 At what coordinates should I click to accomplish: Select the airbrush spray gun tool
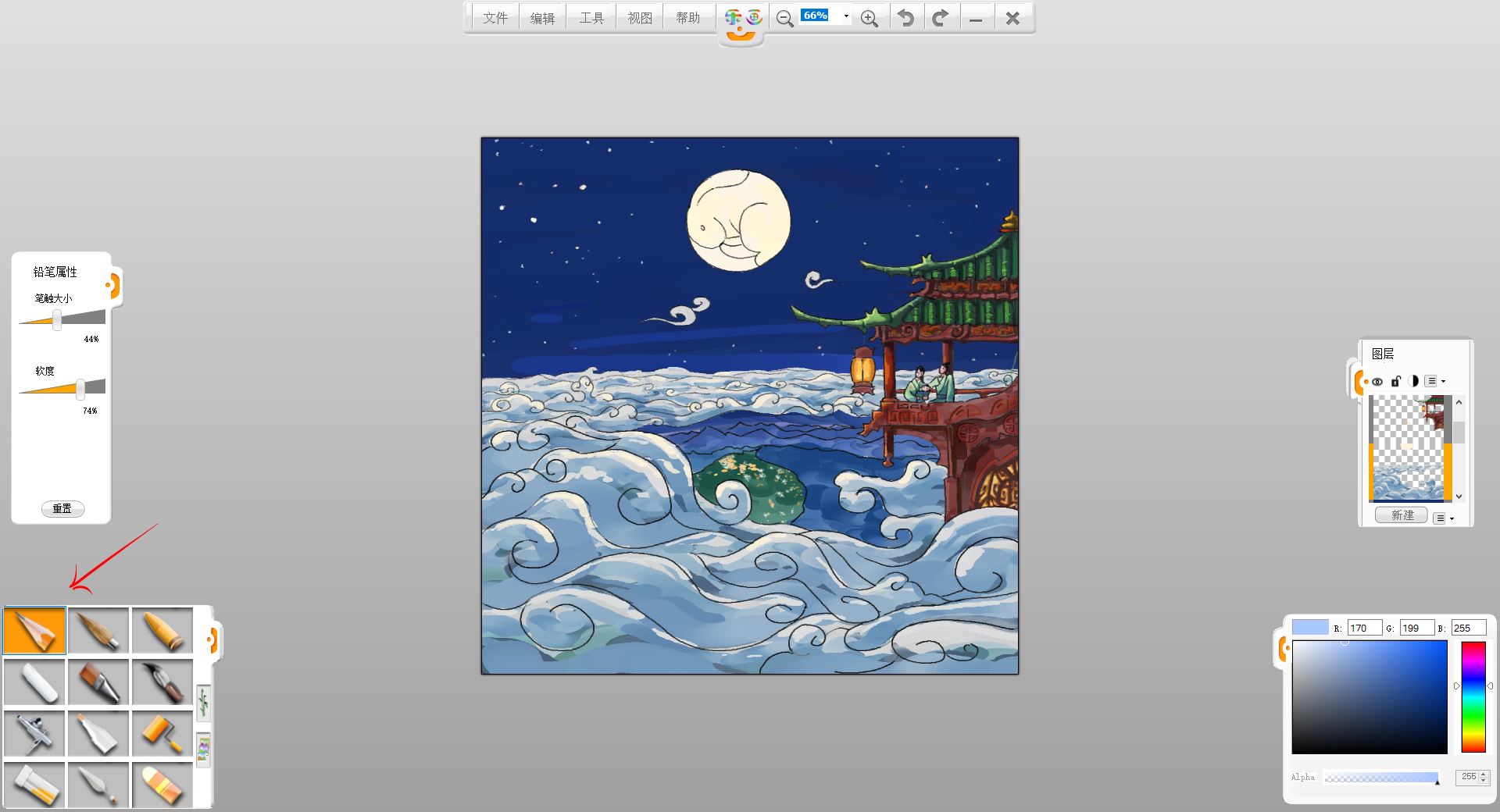34,733
